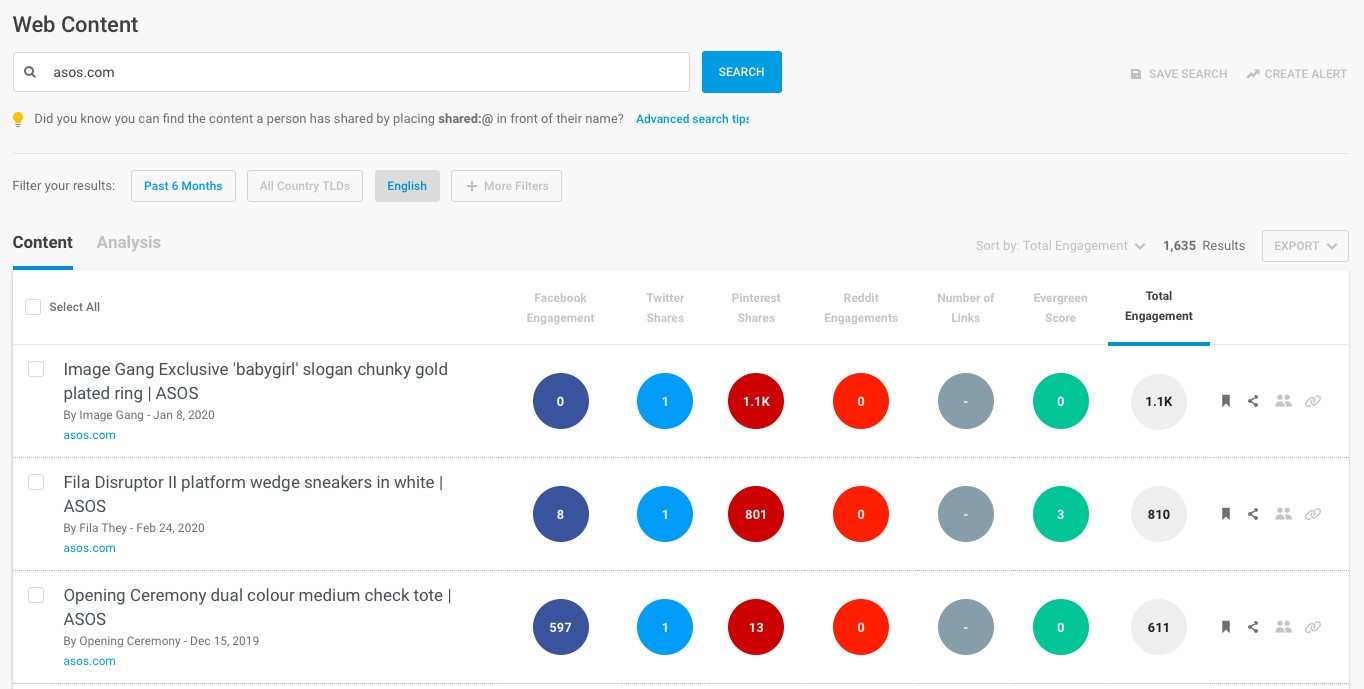Viewport: 1364px width, 689px height.
Task: Click the byline 'By Opening Ceremony - Dec 15, 2019'
Action: pyautogui.click(x=161, y=641)
